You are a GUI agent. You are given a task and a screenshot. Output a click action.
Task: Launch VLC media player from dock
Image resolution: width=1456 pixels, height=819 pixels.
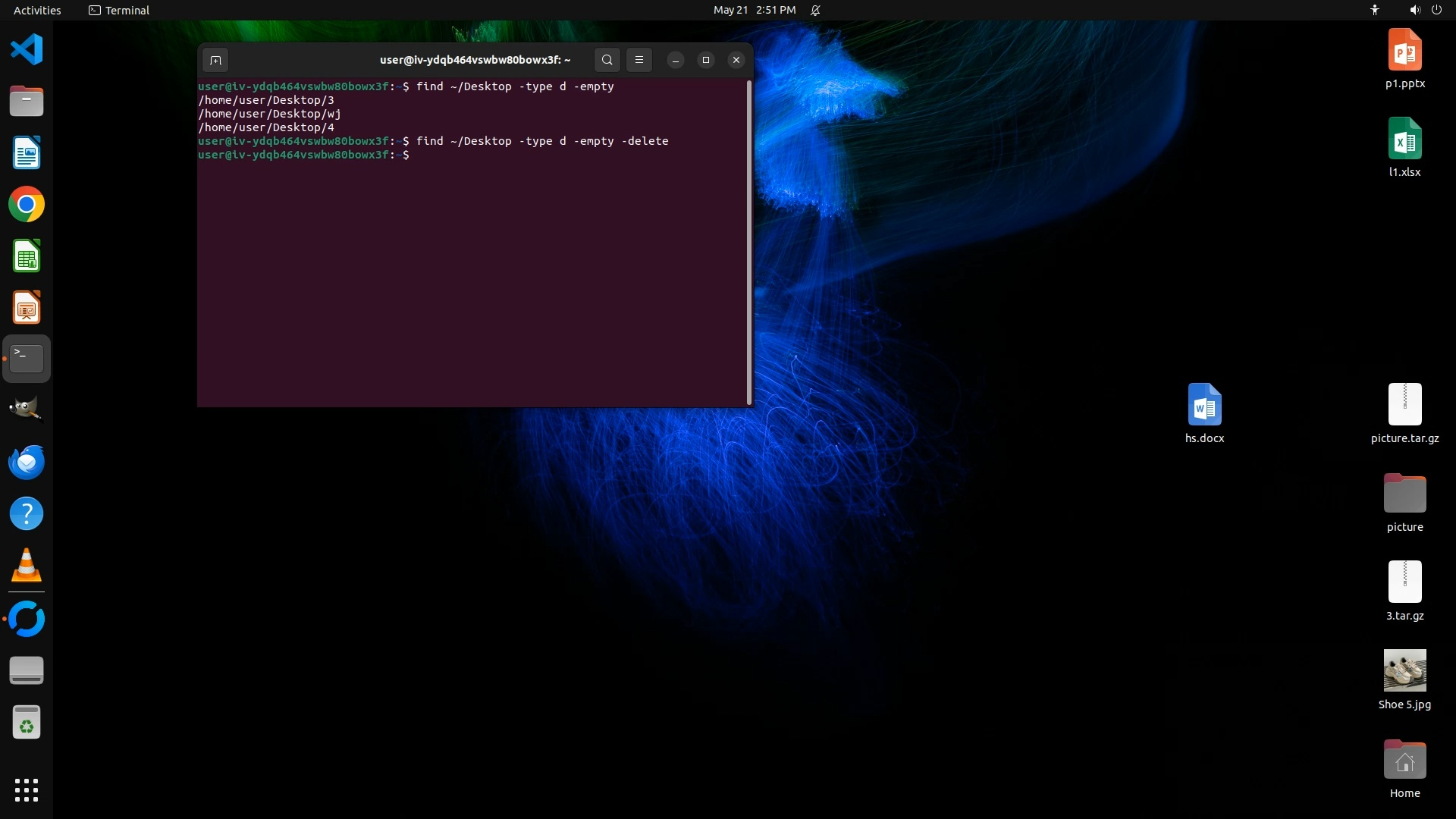pos(27,566)
